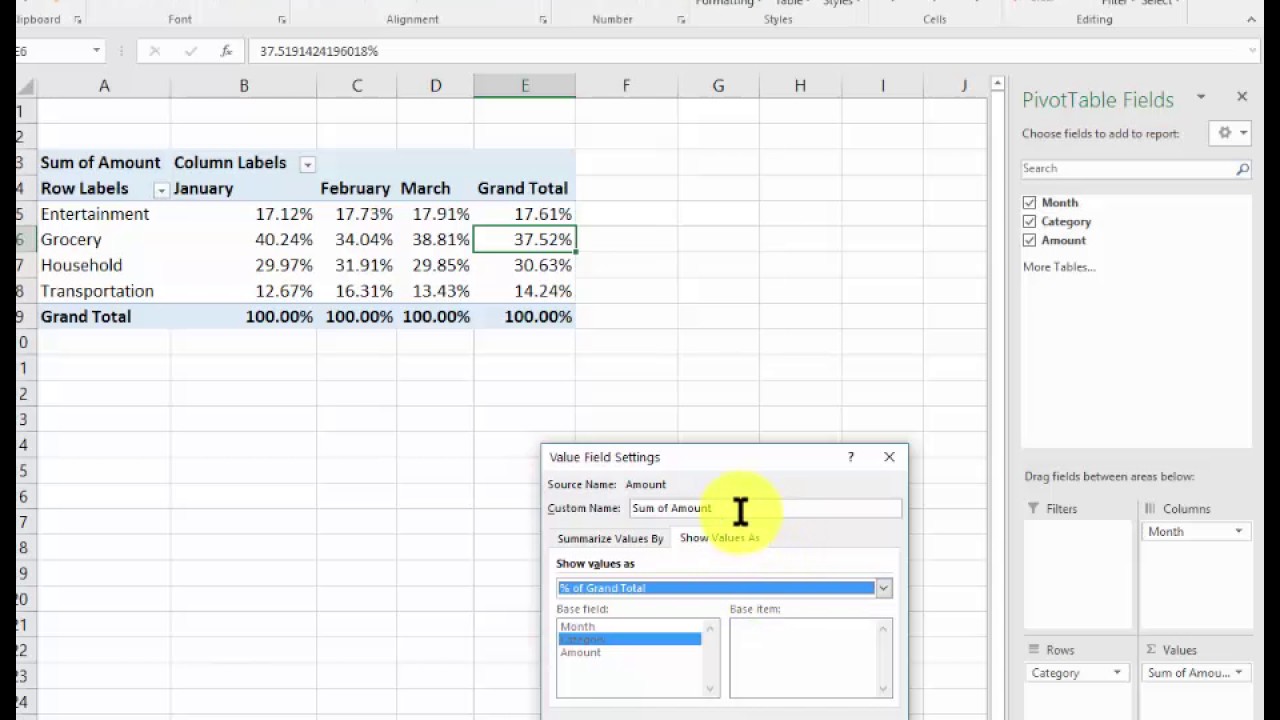
Task: Click the Custom Name field
Action: pos(765,509)
